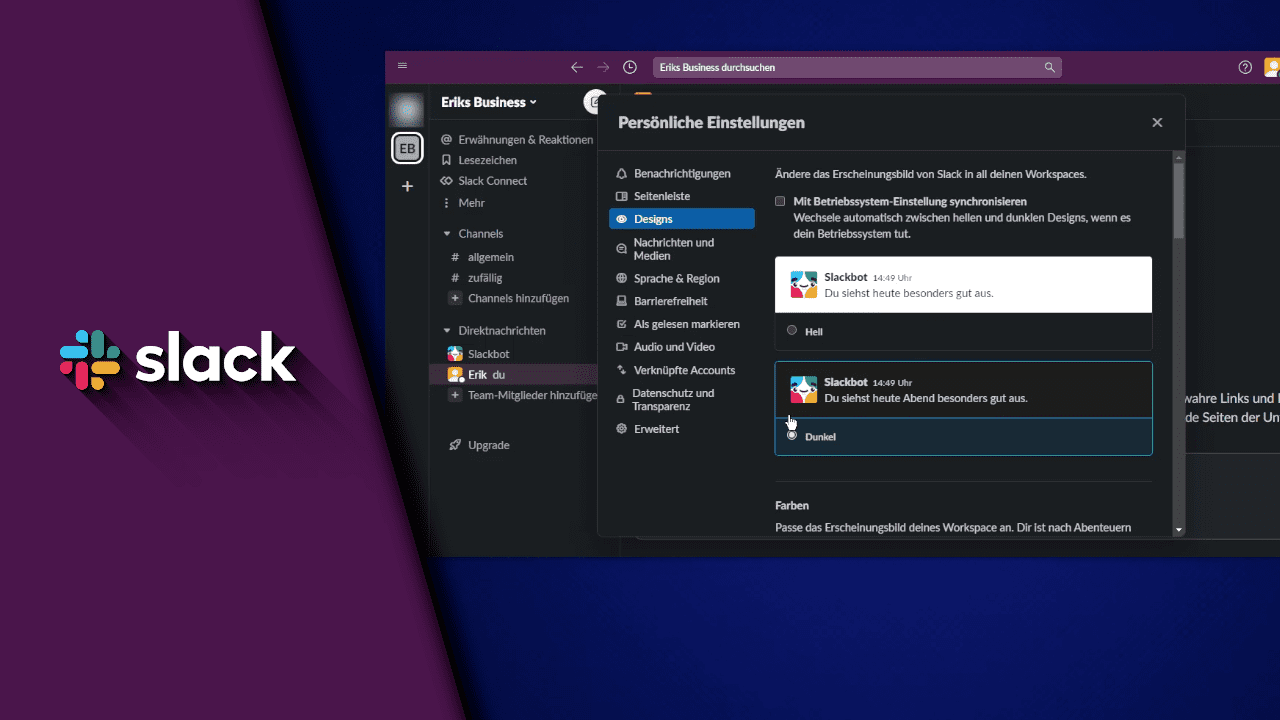Collapse the Direktnachrichten section
The height and width of the screenshot is (720, 1280).
(447, 331)
